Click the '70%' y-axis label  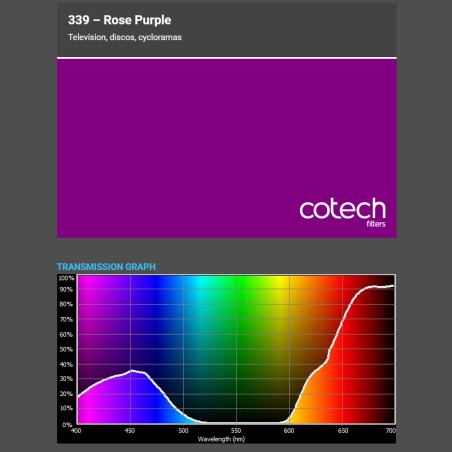pyautogui.click(x=66, y=319)
